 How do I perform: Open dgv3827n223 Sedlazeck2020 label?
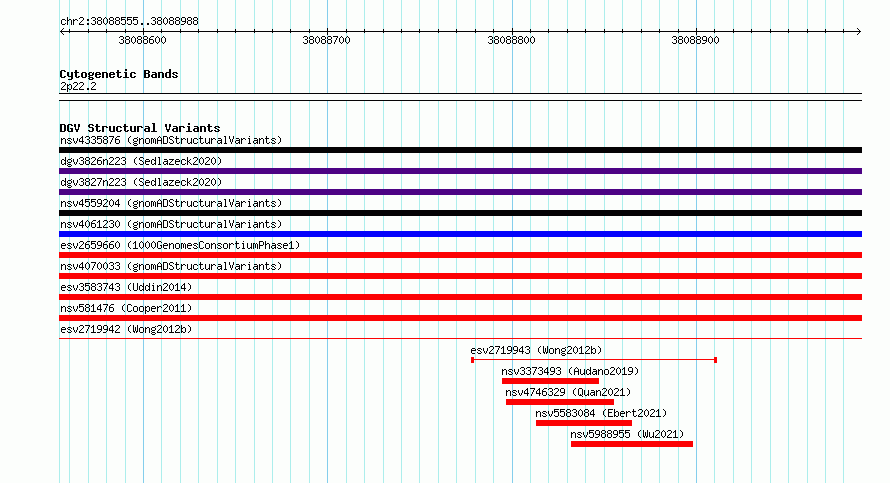pos(141,182)
